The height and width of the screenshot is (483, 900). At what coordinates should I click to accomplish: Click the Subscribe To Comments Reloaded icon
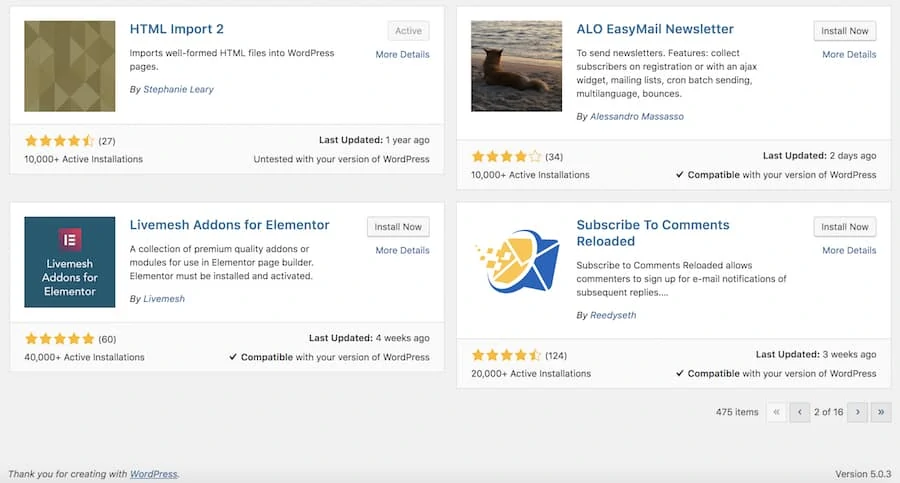pos(516,262)
